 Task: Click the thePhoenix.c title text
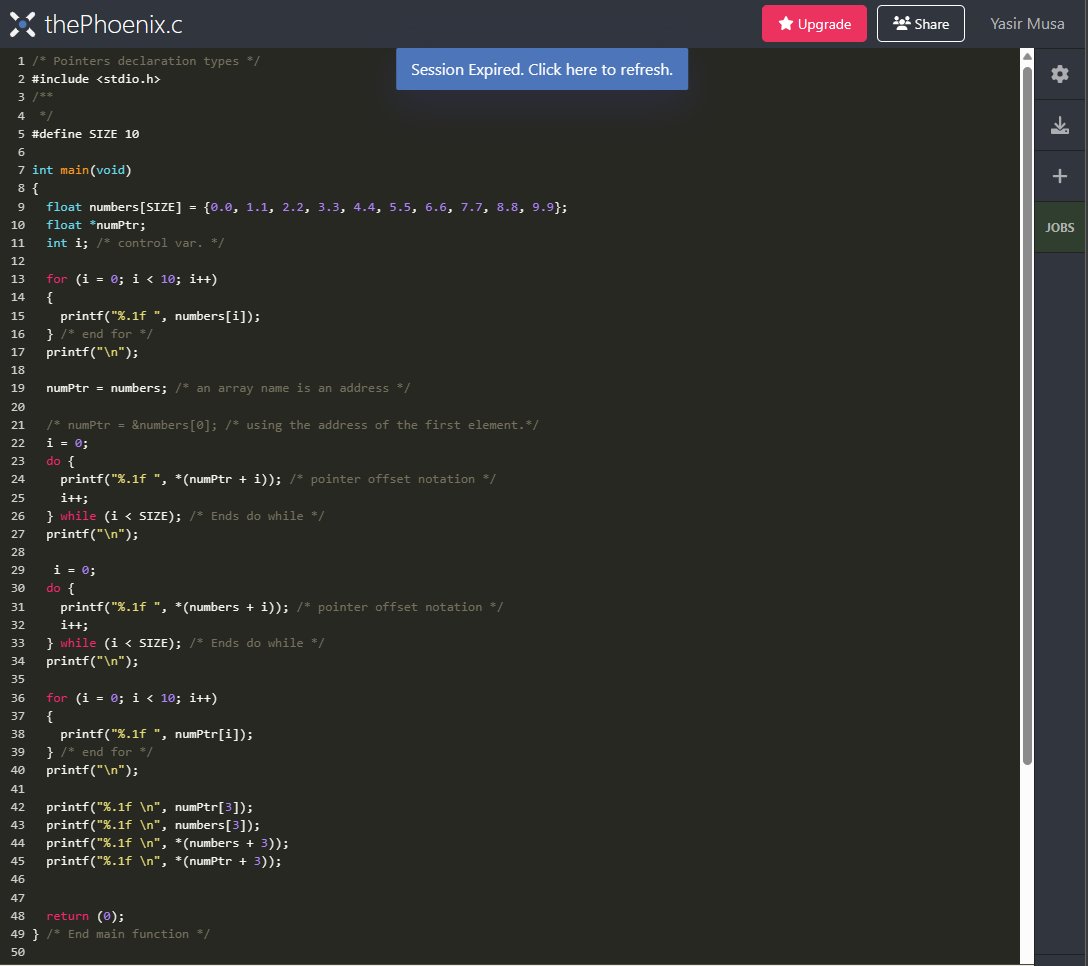pyautogui.click(x=114, y=24)
